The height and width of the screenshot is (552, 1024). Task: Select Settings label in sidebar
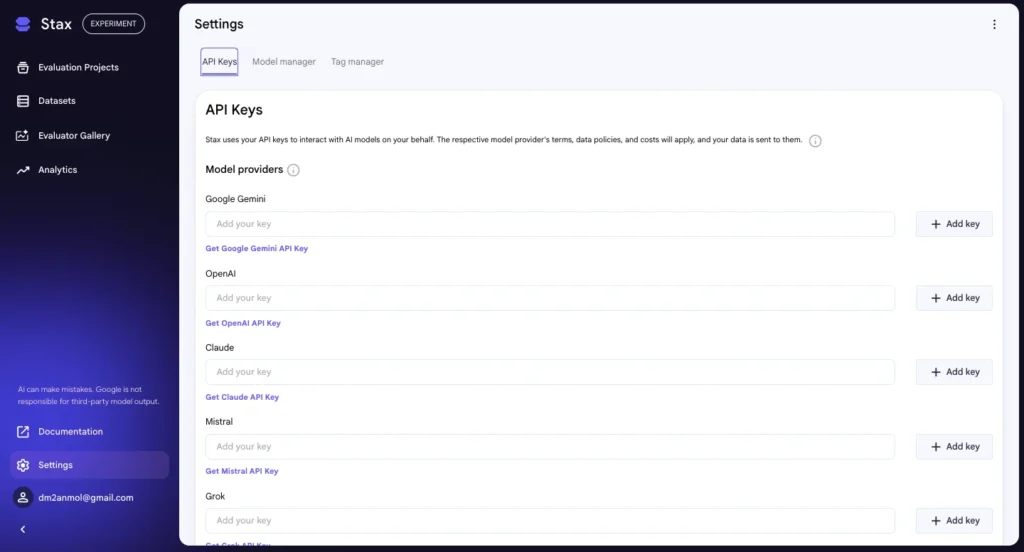click(x=56, y=465)
